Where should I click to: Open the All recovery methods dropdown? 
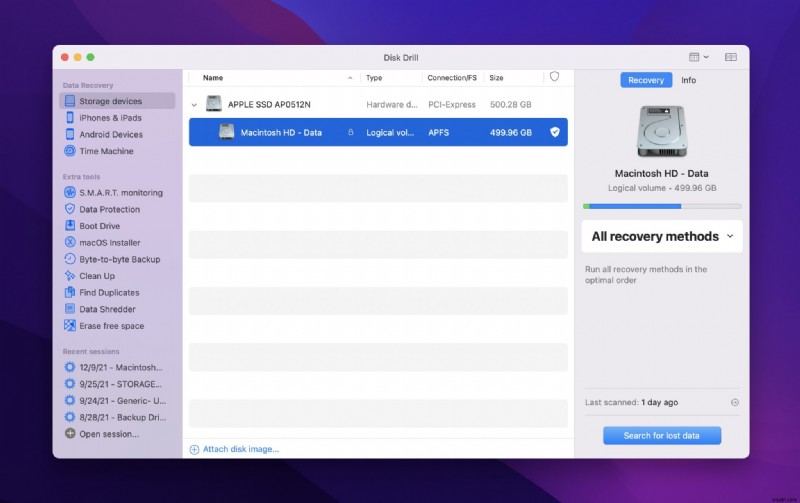click(x=662, y=236)
